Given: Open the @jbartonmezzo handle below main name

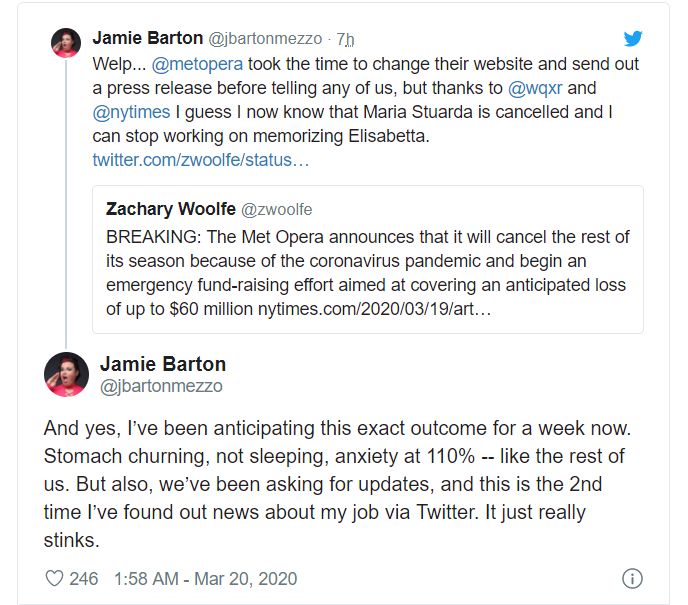Looking at the screenshot, I should coord(161,387).
